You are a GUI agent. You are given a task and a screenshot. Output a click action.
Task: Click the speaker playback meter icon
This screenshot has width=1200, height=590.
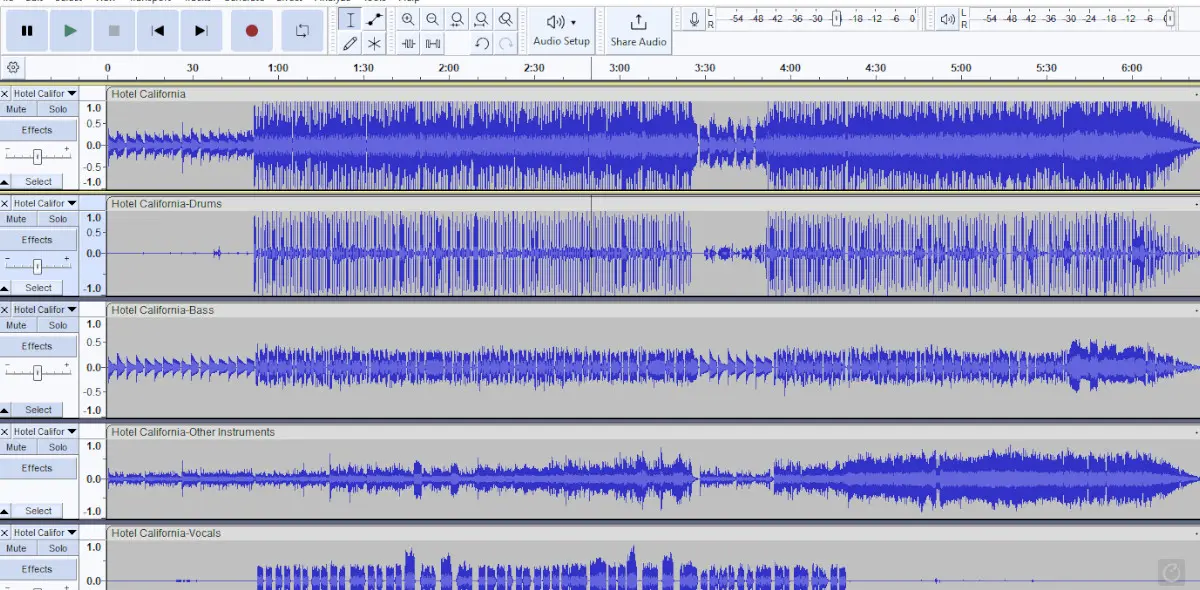point(948,19)
